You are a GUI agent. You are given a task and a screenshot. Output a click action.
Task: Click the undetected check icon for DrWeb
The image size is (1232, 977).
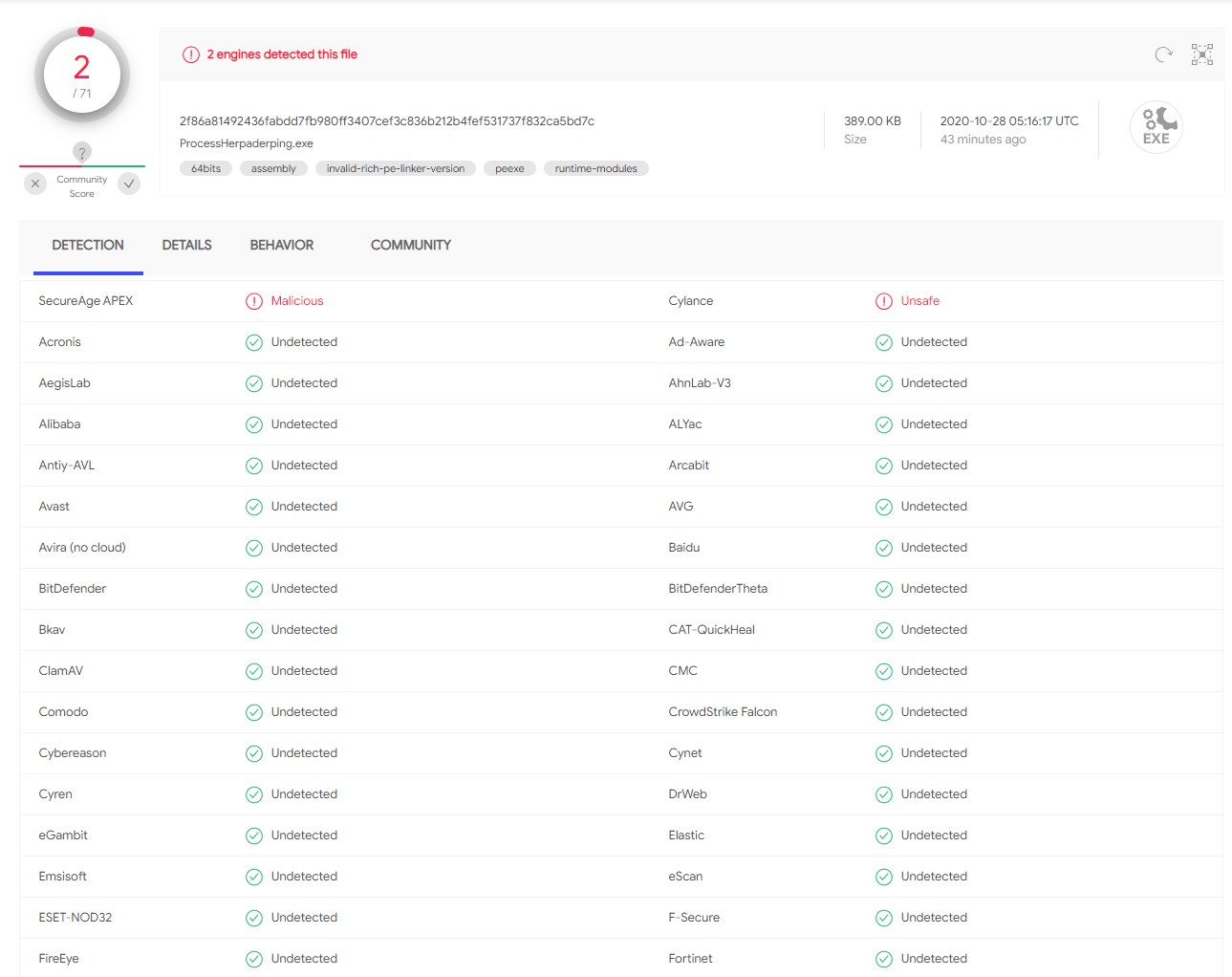point(884,794)
